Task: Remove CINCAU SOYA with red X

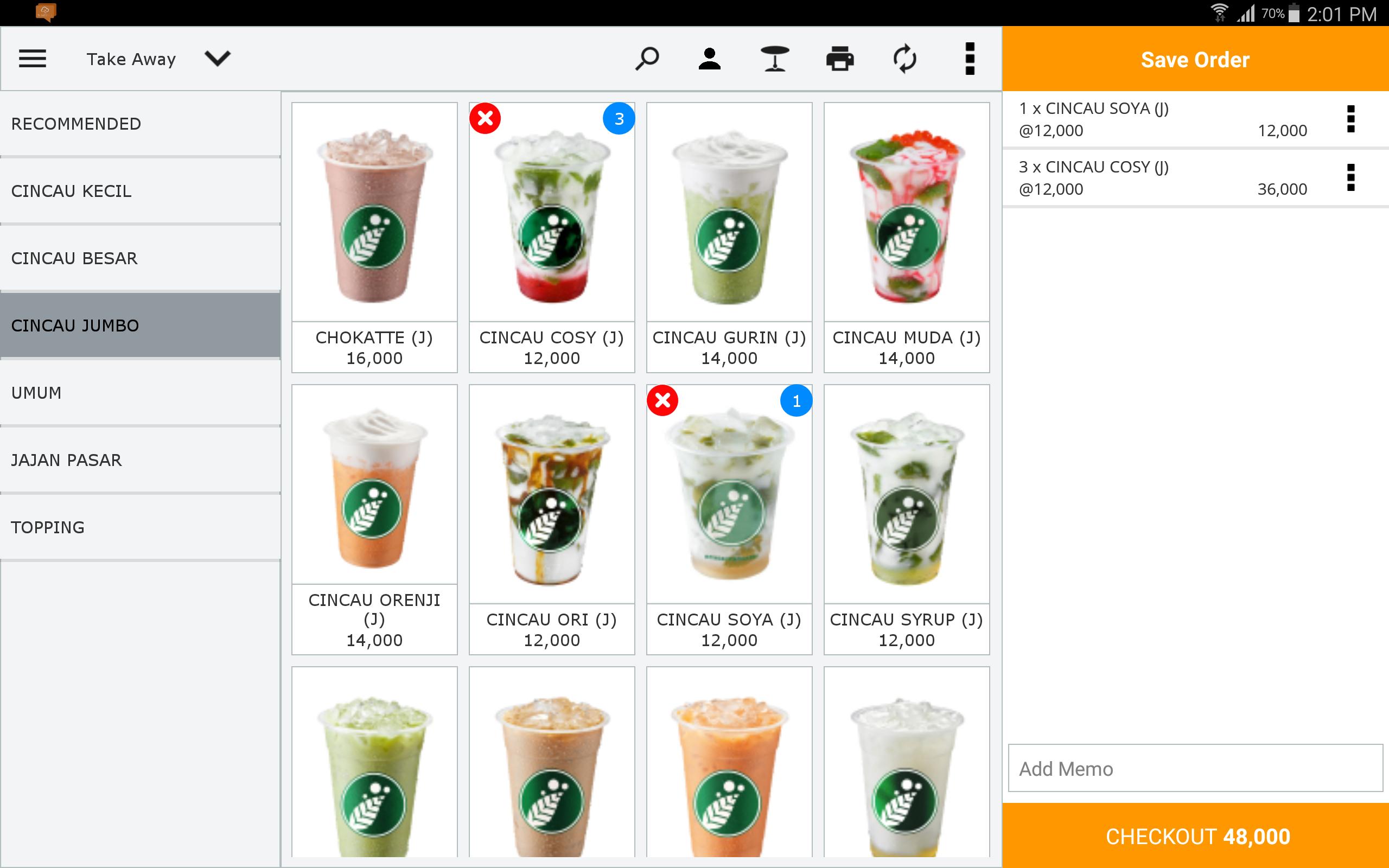Action: click(x=662, y=401)
